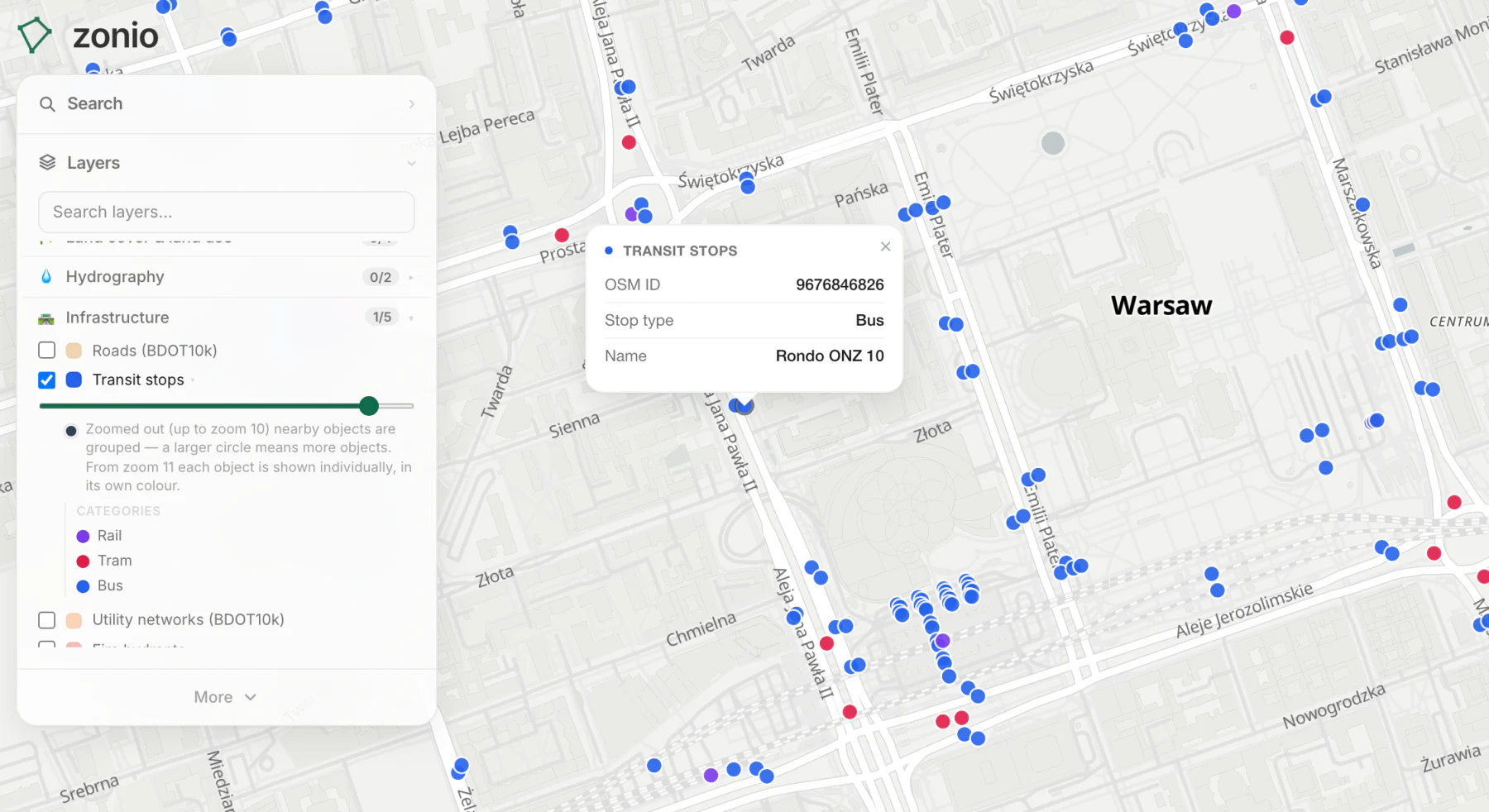This screenshot has height=812, width=1489.
Task: Click the Tram category legend entry
Action: [x=104, y=561]
